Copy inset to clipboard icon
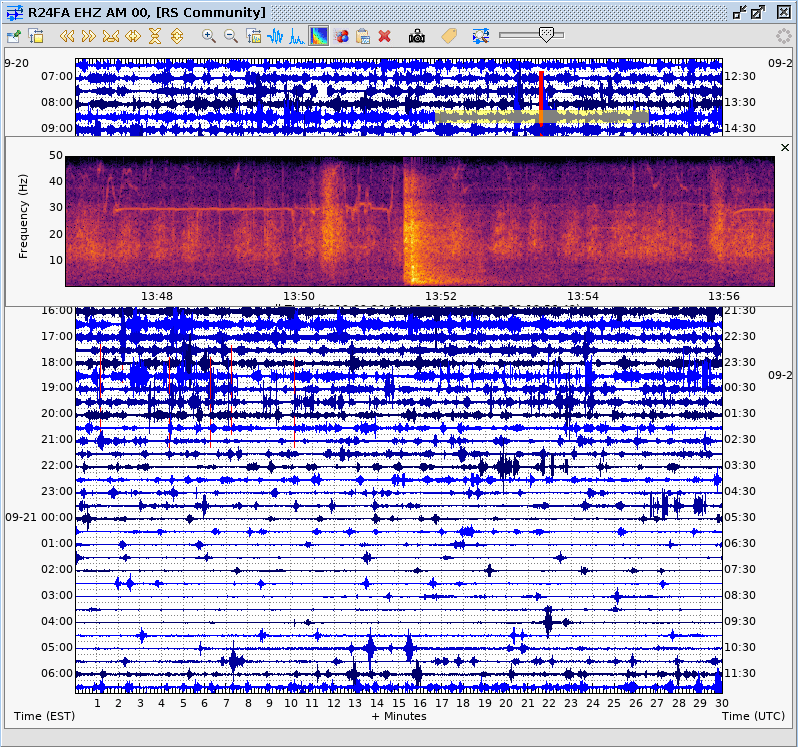 click(363, 36)
